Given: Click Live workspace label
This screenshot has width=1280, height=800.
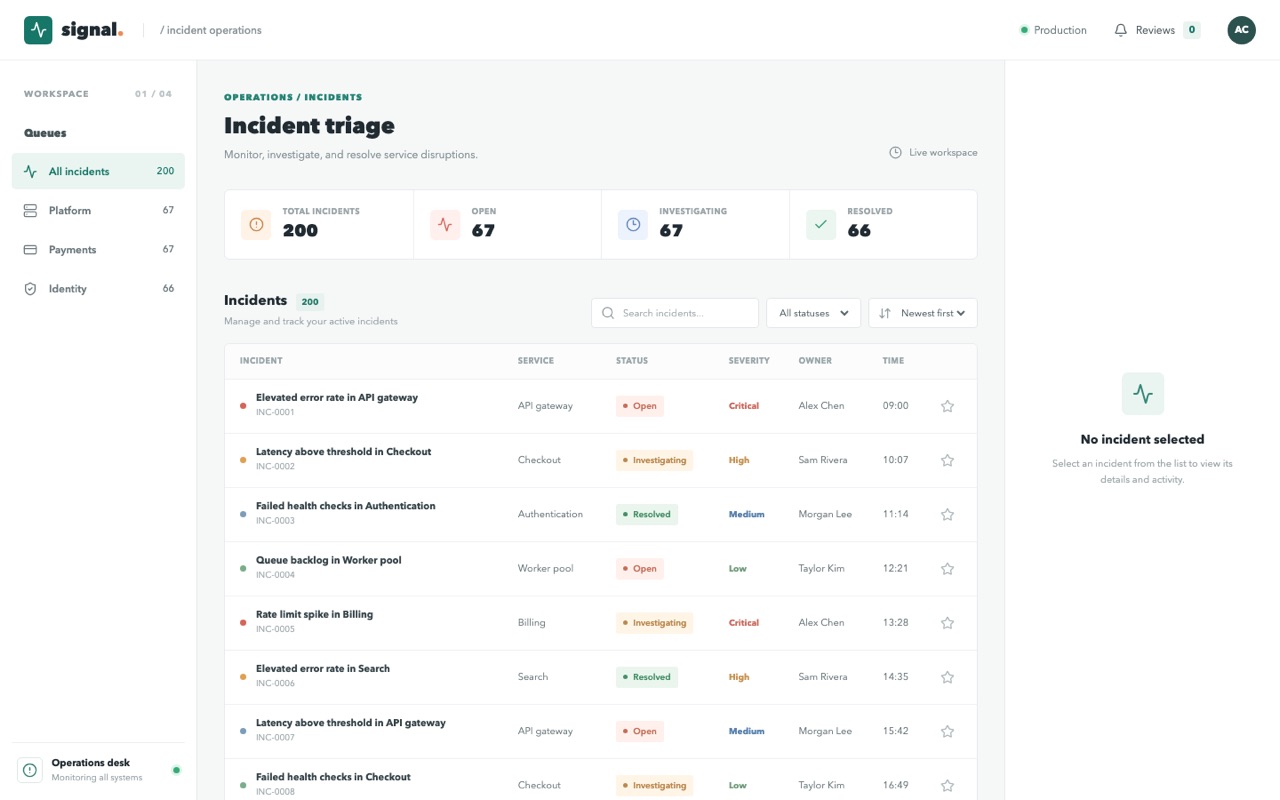Looking at the screenshot, I should tap(943, 153).
